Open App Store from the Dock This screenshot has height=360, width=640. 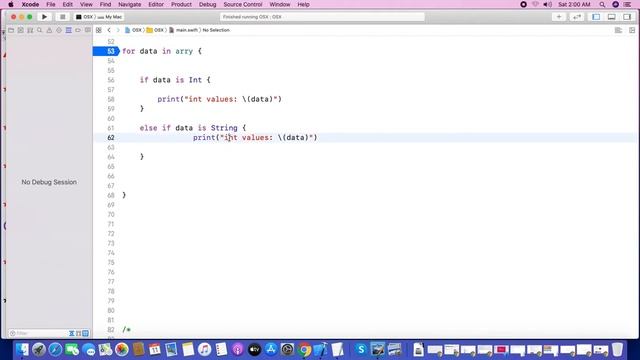(271, 350)
